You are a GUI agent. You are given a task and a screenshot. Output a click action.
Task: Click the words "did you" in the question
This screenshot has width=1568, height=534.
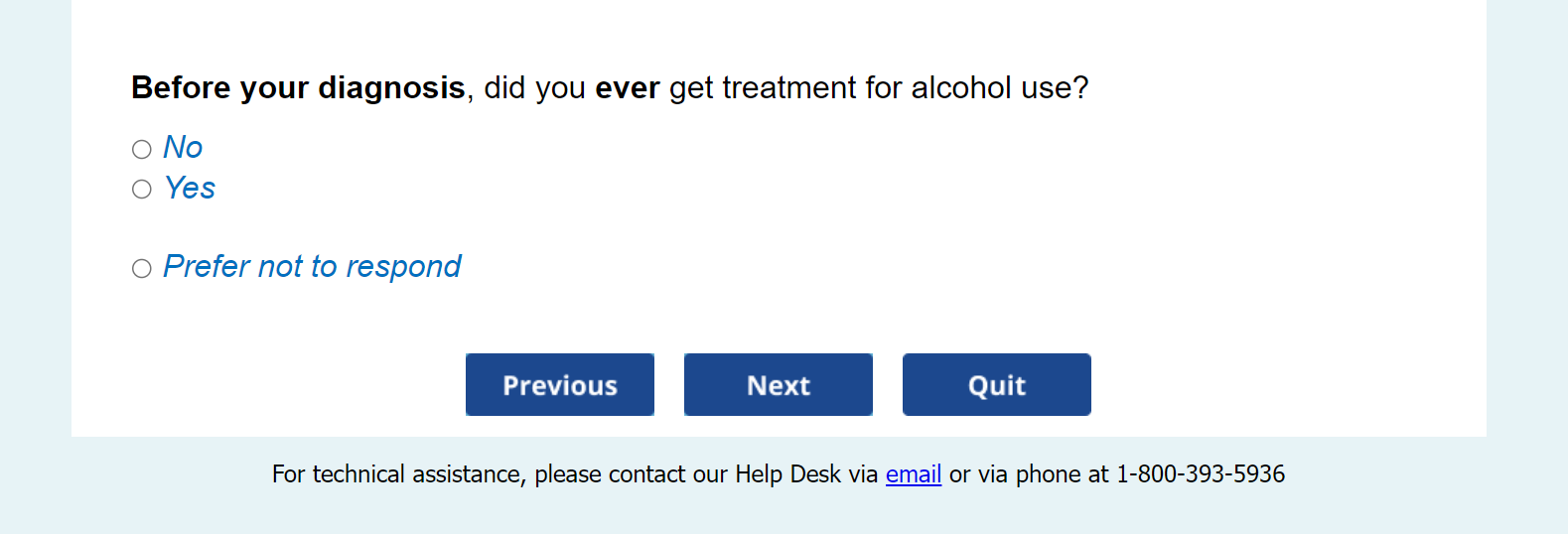pos(534,88)
